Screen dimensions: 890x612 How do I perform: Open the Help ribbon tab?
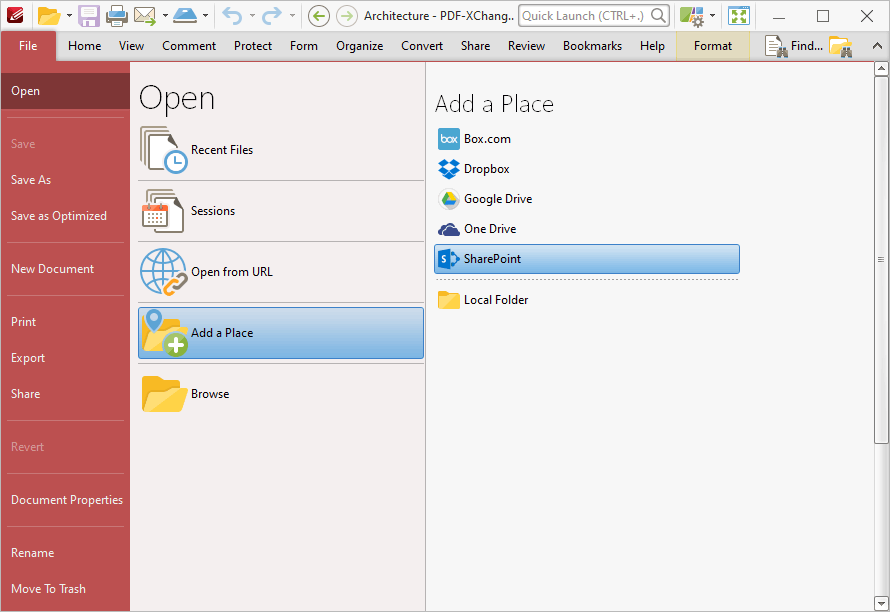[652, 46]
